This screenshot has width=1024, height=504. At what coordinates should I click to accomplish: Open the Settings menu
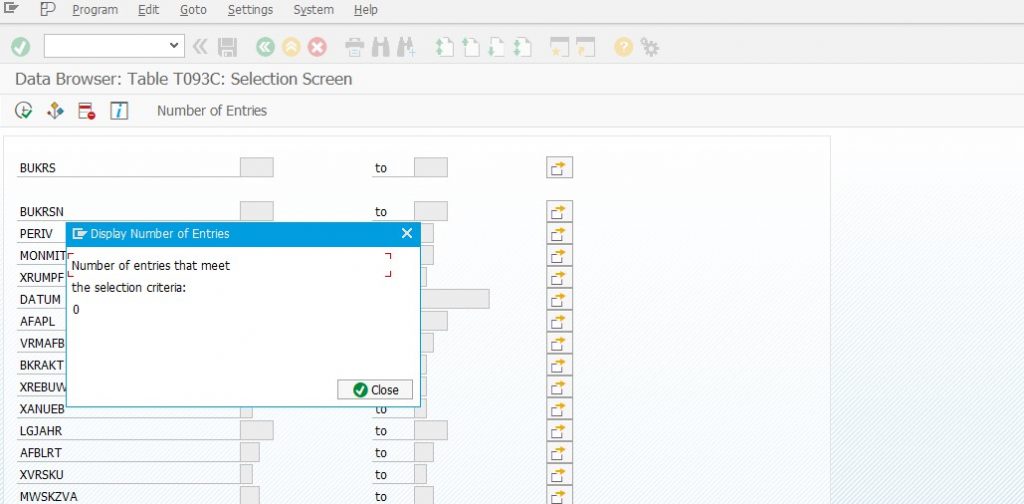click(250, 10)
